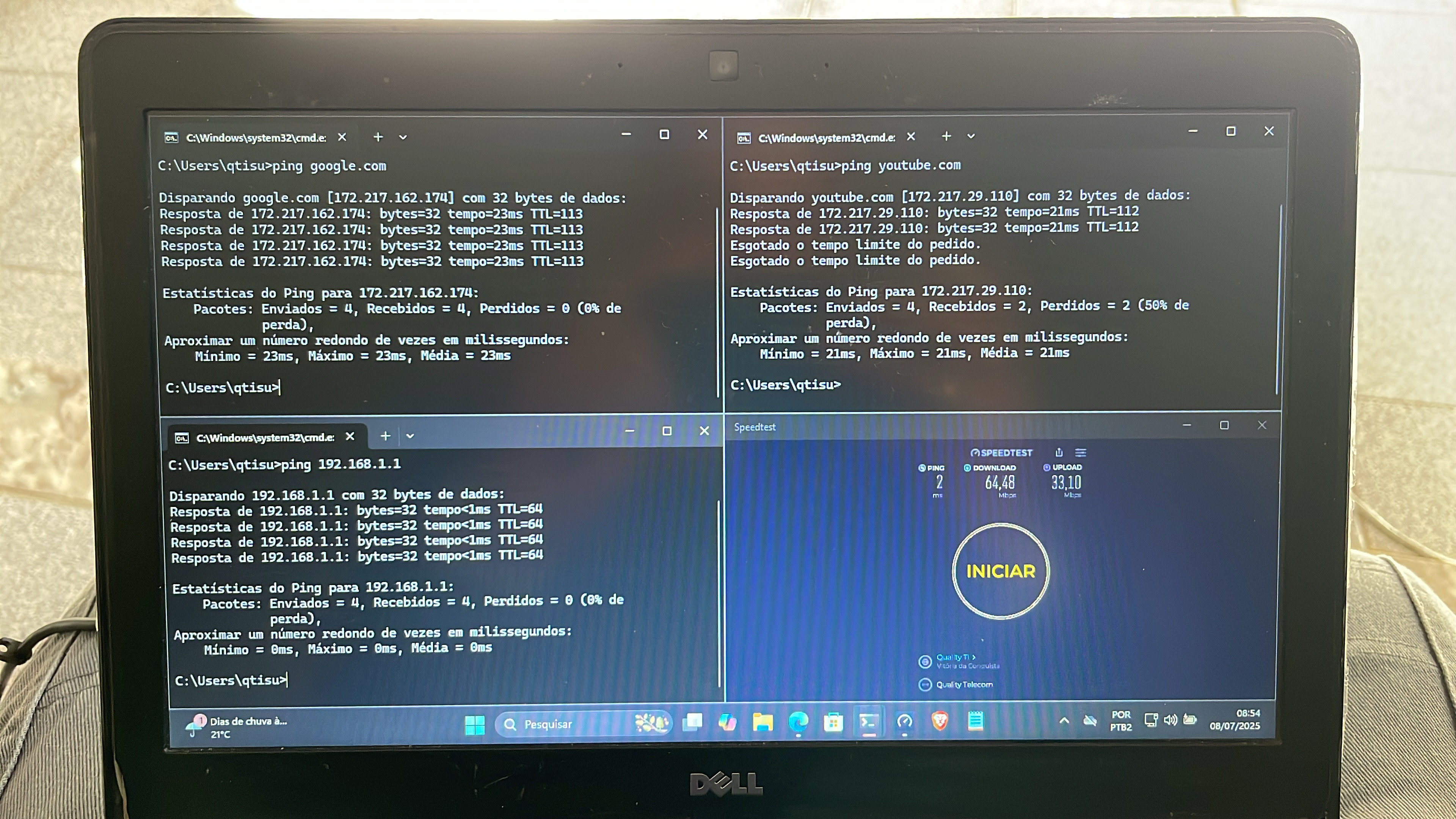This screenshot has height=819, width=1456.
Task: Open tab dropdown in youtube.com ping terminal
Action: pyautogui.click(x=971, y=136)
